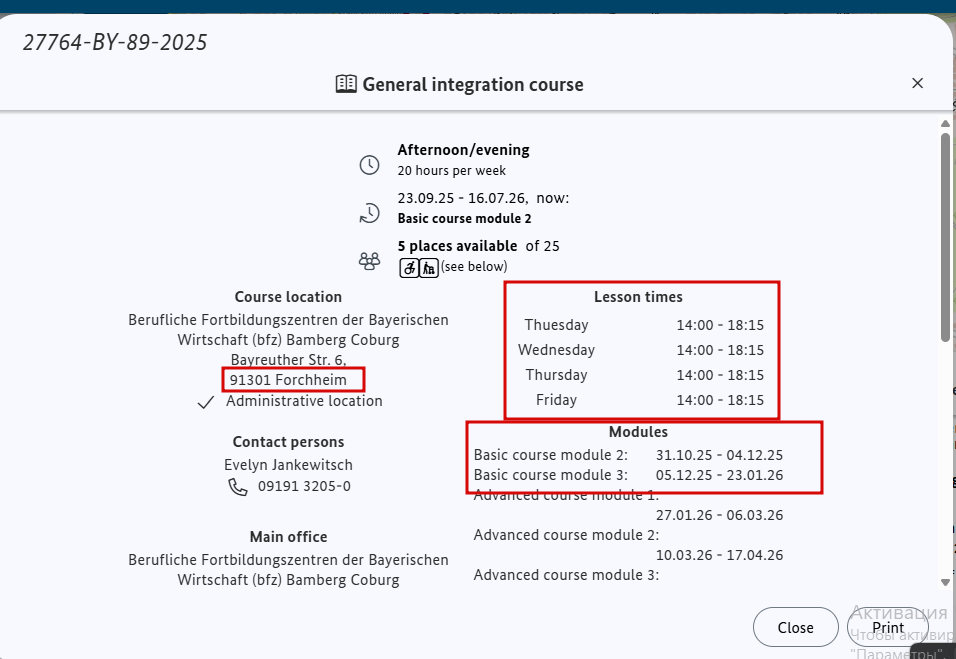Click the scrollbar down arrow

pos(945,582)
